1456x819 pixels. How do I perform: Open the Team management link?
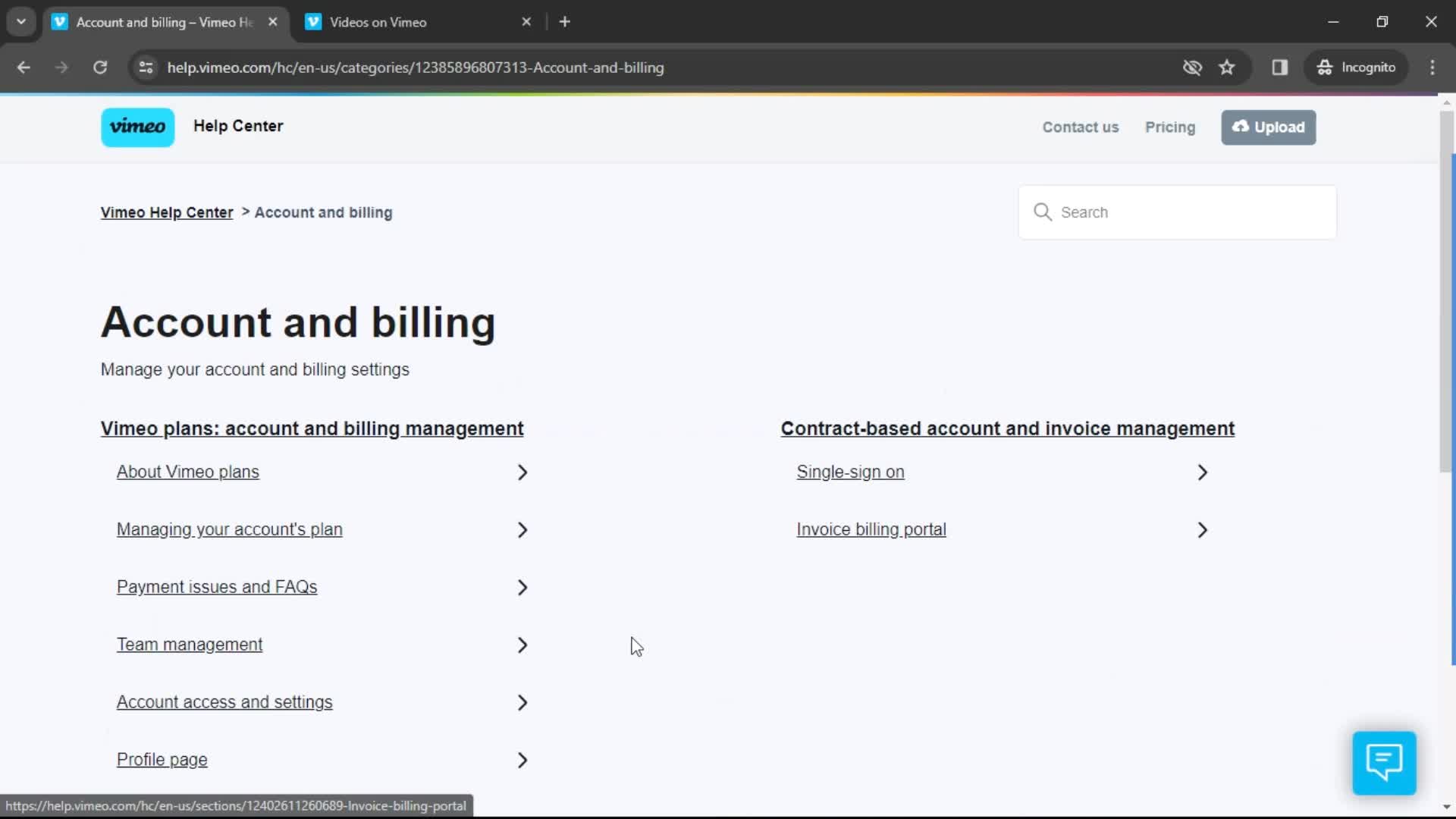tap(190, 645)
